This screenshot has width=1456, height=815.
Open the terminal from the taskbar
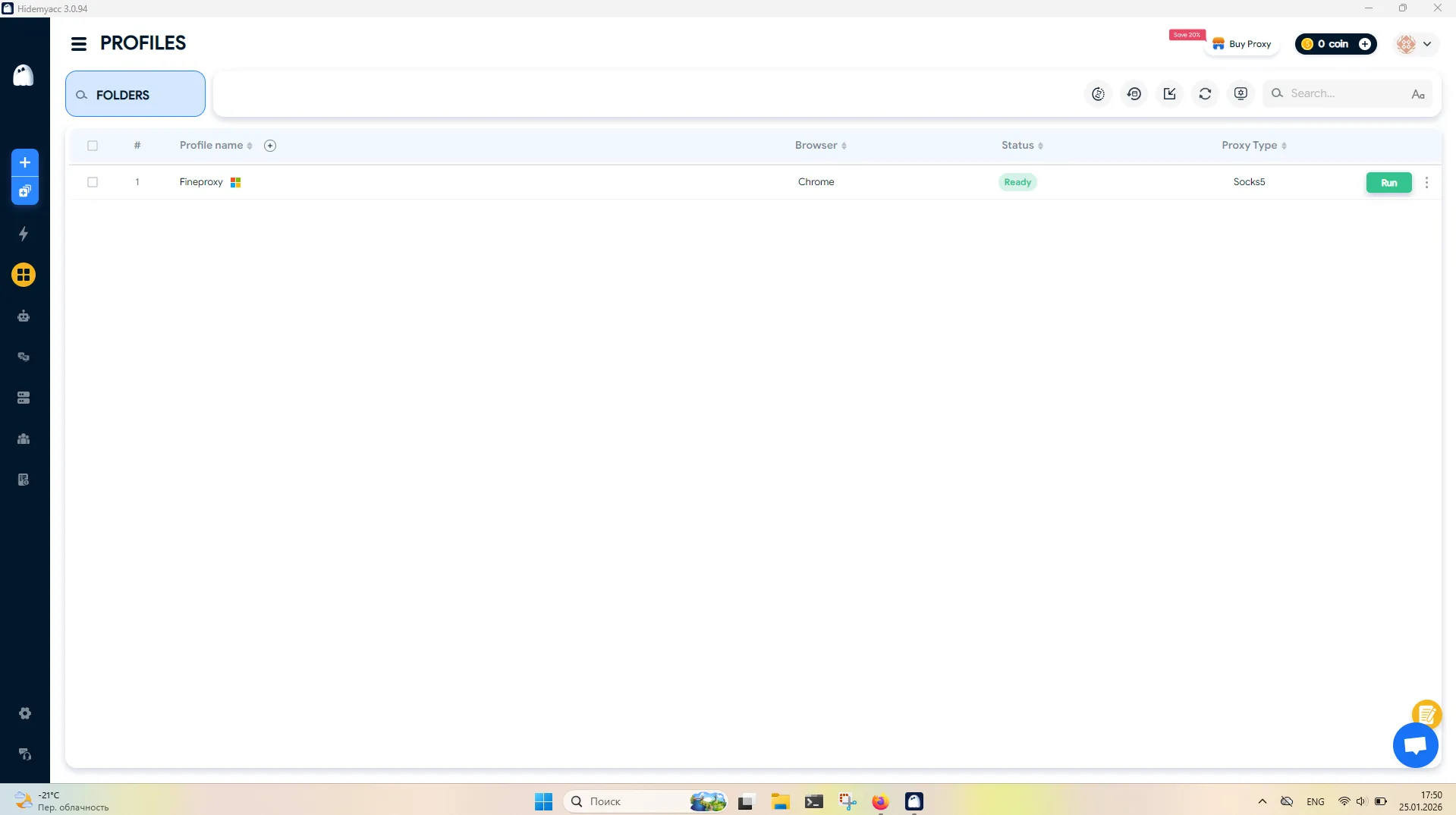[x=813, y=801]
